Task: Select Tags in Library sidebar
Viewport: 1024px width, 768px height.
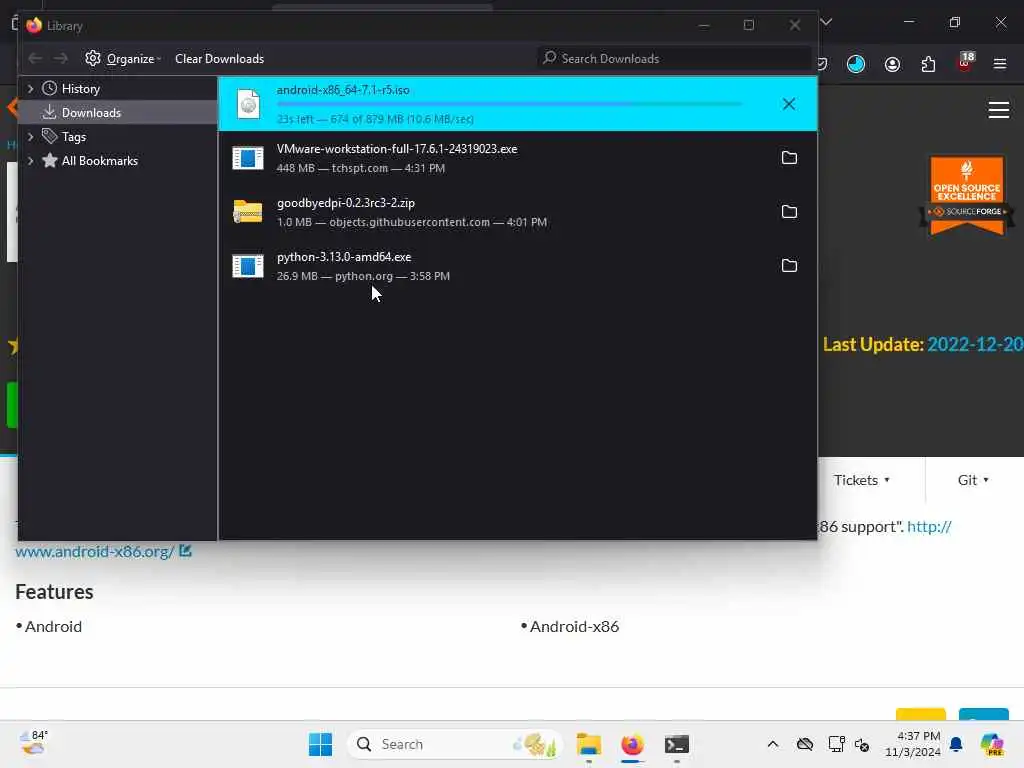Action: coord(74,137)
